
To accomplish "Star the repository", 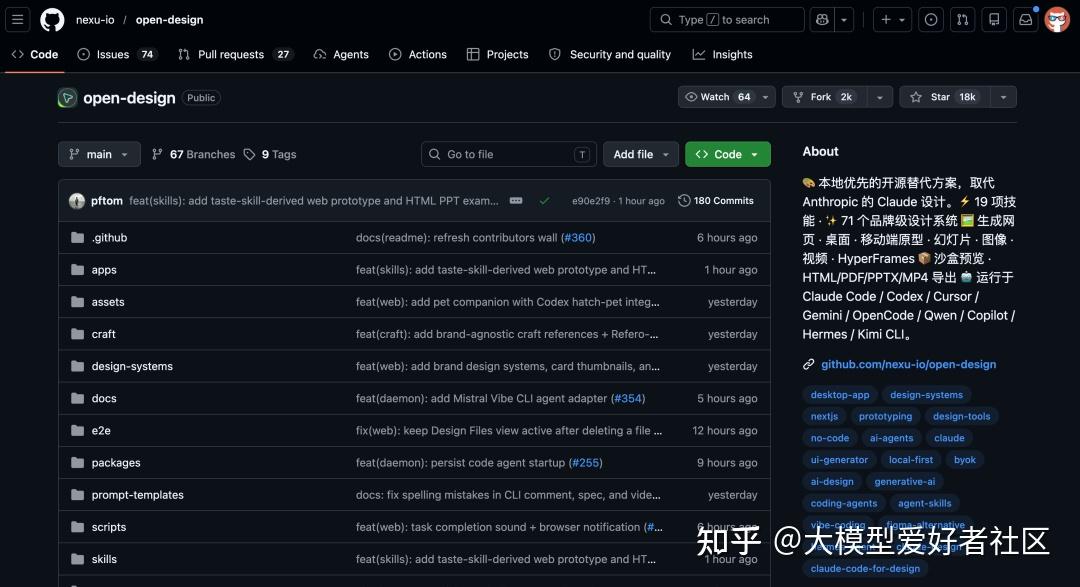I will (944, 97).
